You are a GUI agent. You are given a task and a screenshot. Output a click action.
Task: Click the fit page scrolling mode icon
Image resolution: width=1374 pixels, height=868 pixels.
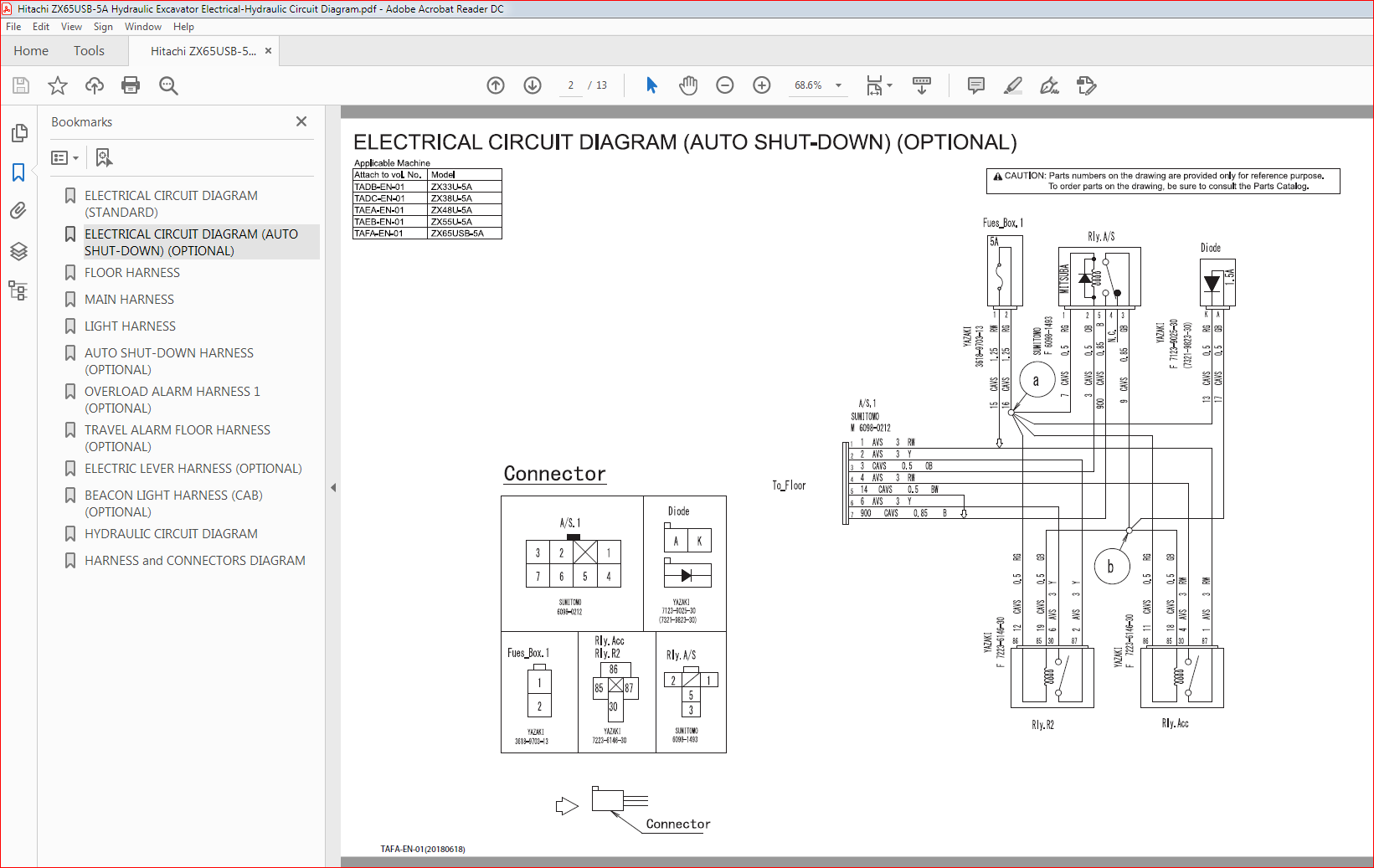[x=874, y=85]
